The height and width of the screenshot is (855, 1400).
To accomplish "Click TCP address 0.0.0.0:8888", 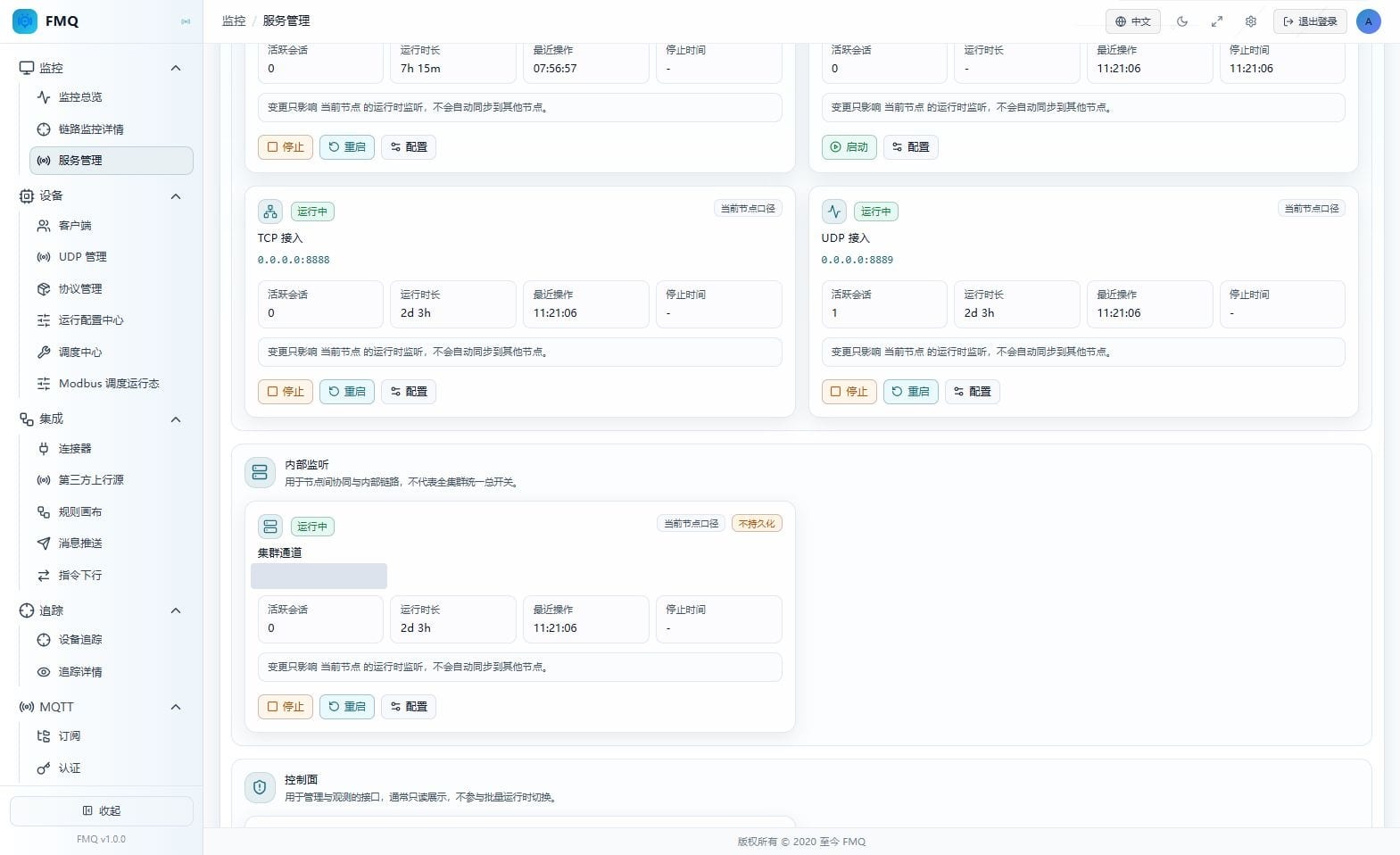I will point(294,260).
